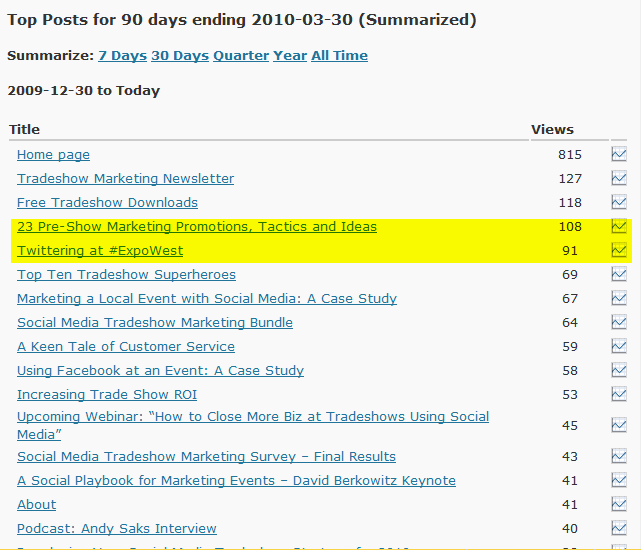Click chart icon in Twittering at #ExpoWest row

[x=619, y=250]
